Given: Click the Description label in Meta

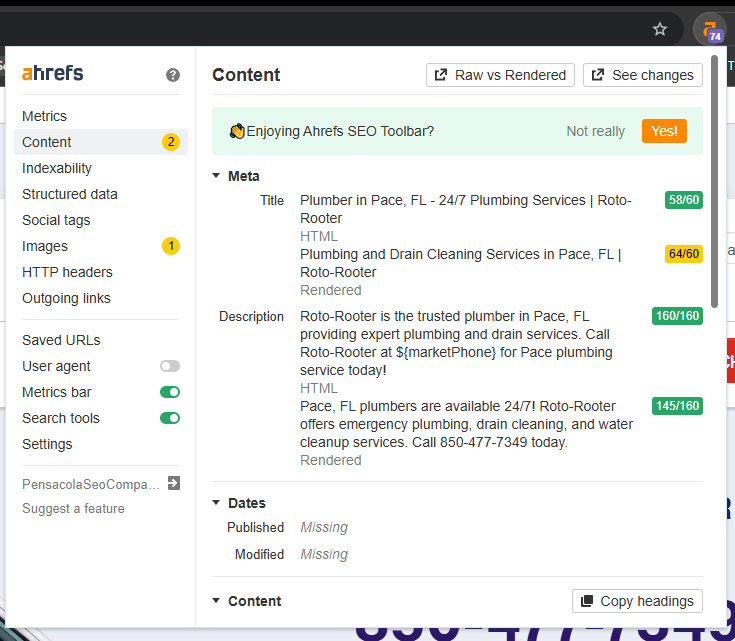Looking at the screenshot, I should [x=251, y=317].
